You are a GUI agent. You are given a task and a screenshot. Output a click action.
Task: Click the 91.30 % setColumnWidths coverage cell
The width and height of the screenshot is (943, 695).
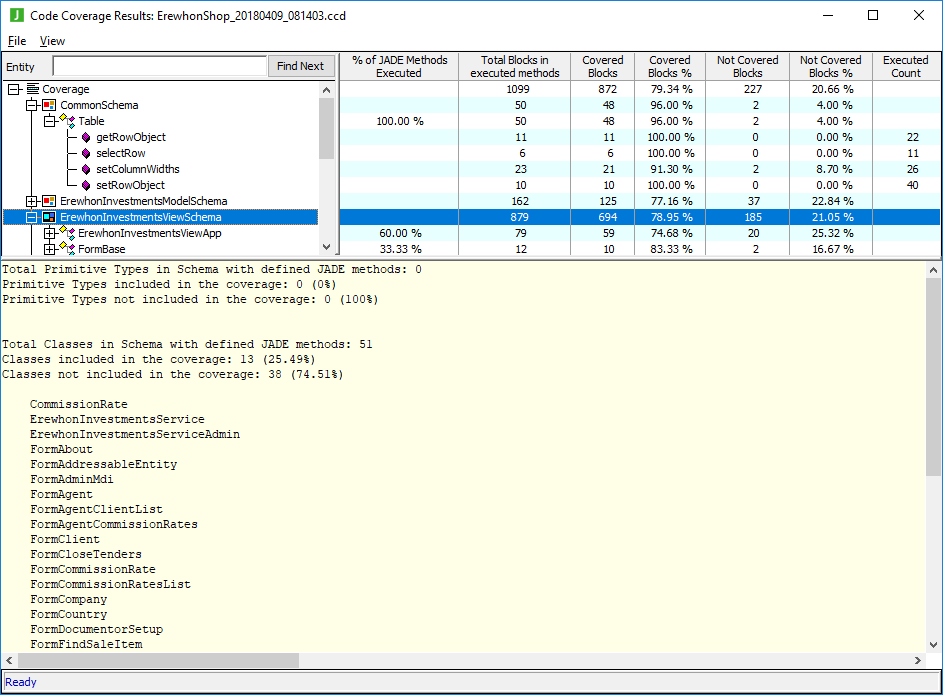pos(669,170)
